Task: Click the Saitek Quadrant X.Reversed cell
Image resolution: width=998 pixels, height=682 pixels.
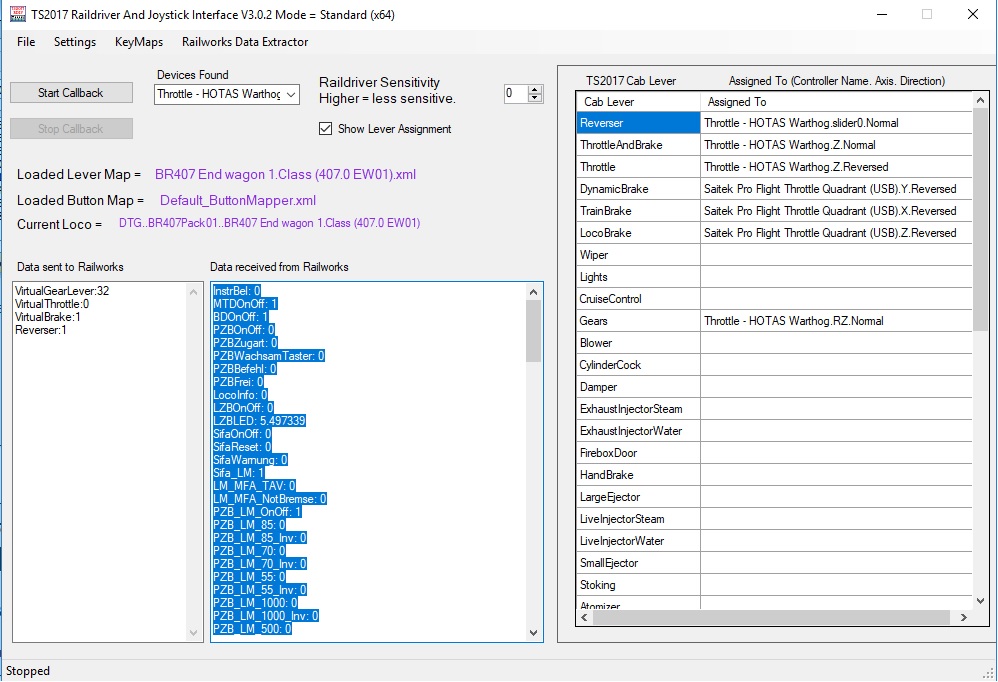Action: point(836,211)
